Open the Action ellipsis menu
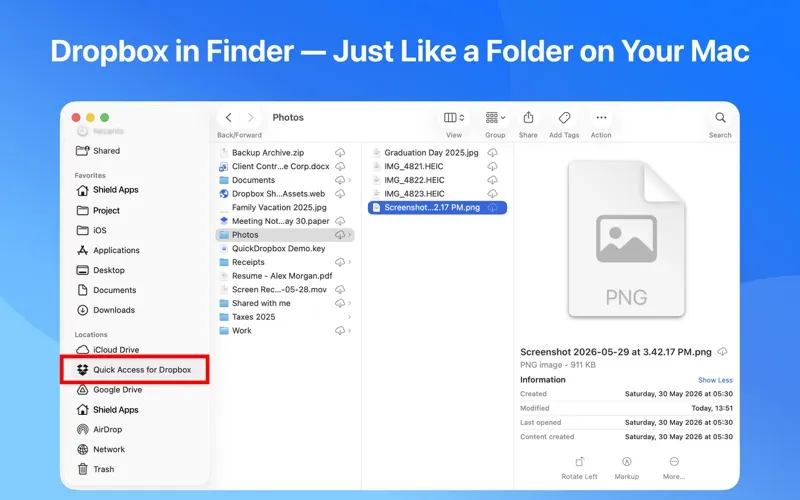The width and height of the screenshot is (800, 500). coord(601,118)
